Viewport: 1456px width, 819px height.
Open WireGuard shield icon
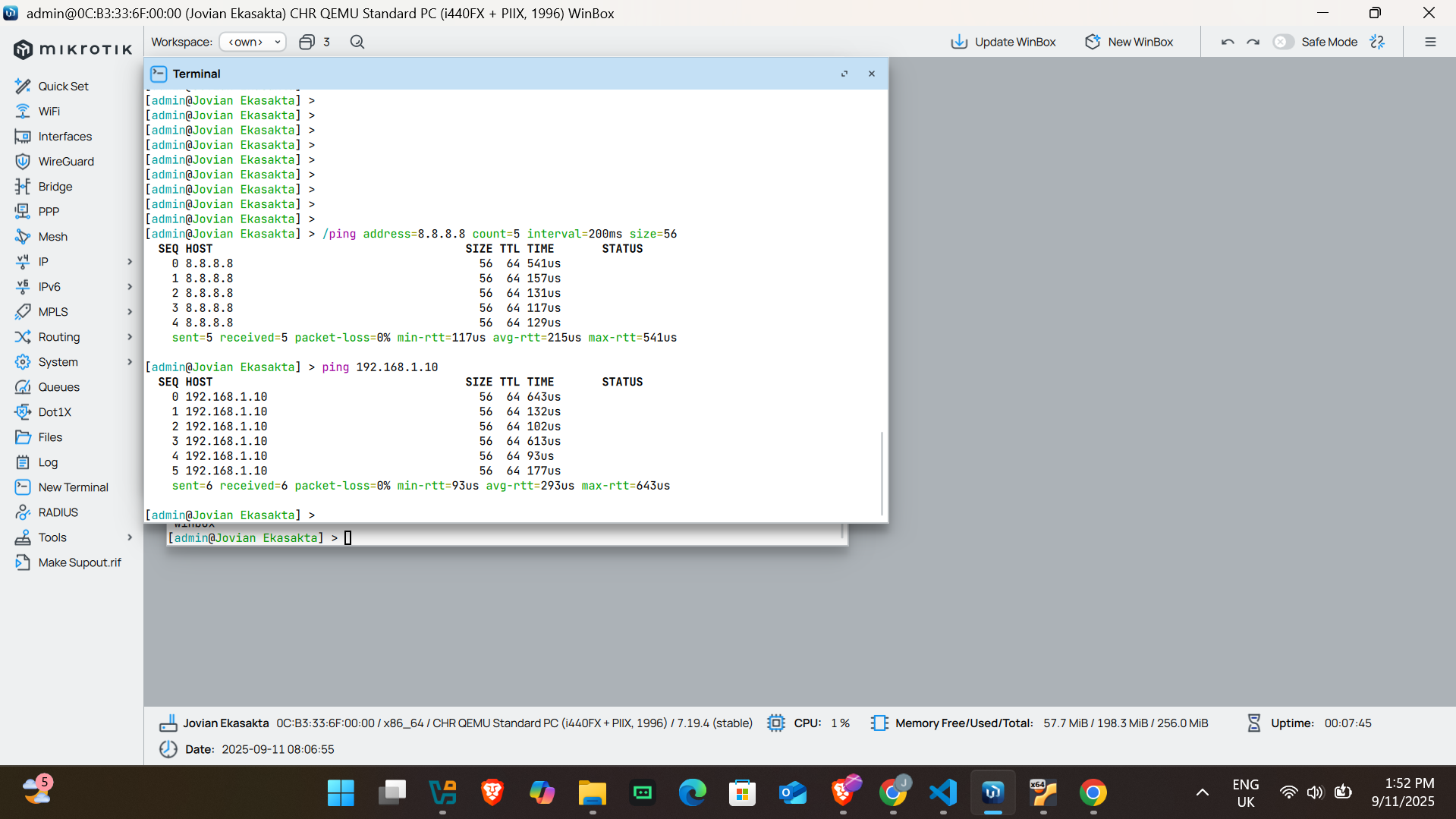pyautogui.click(x=23, y=161)
